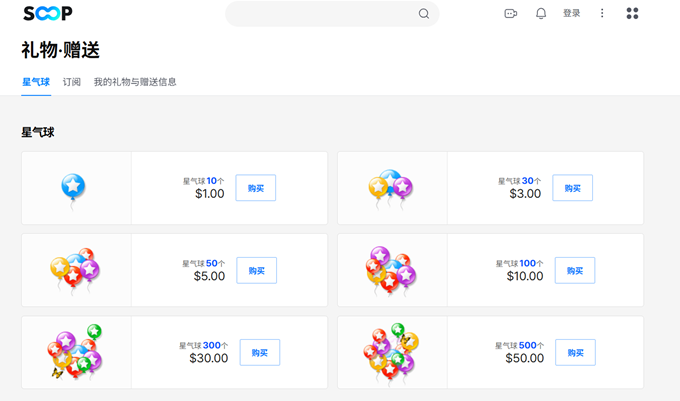
Task: Click the SOOP logo
Action: point(47,14)
